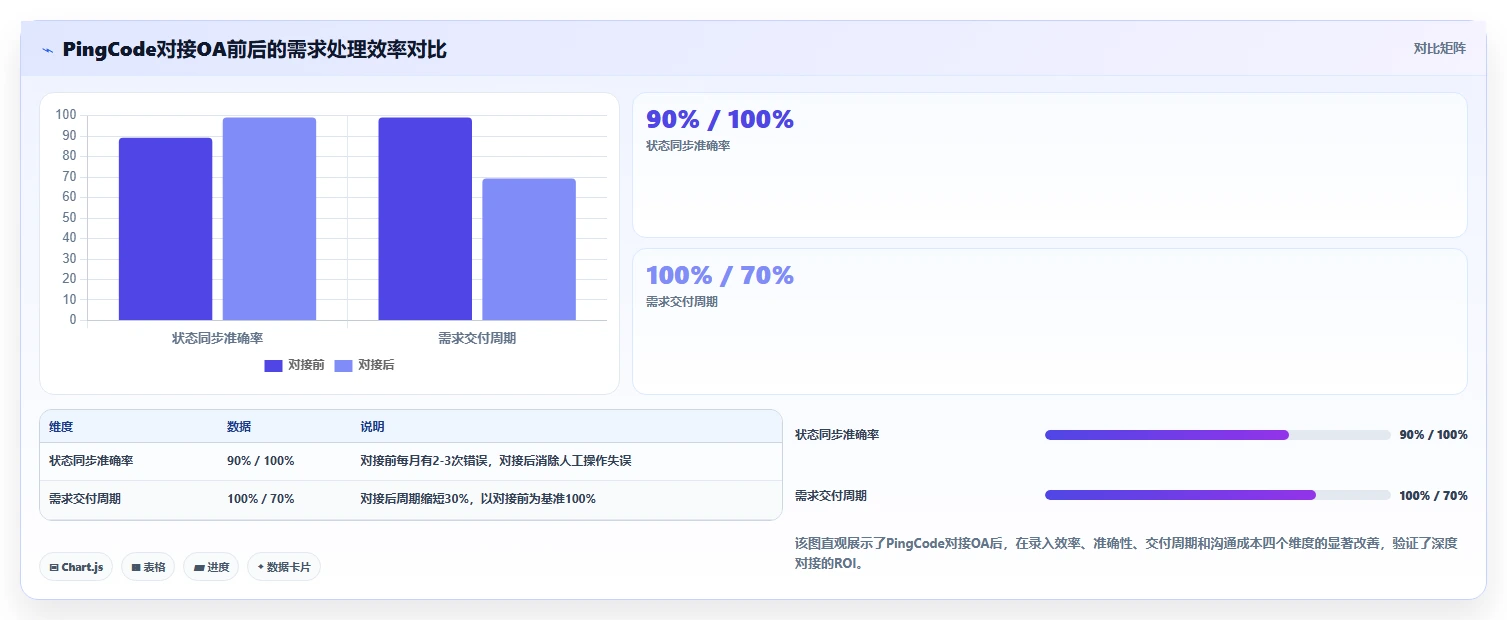This screenshot has height=620, width=1507.
Task: Click the 0 y-axis tick label
Action: [x=73, y=320]
